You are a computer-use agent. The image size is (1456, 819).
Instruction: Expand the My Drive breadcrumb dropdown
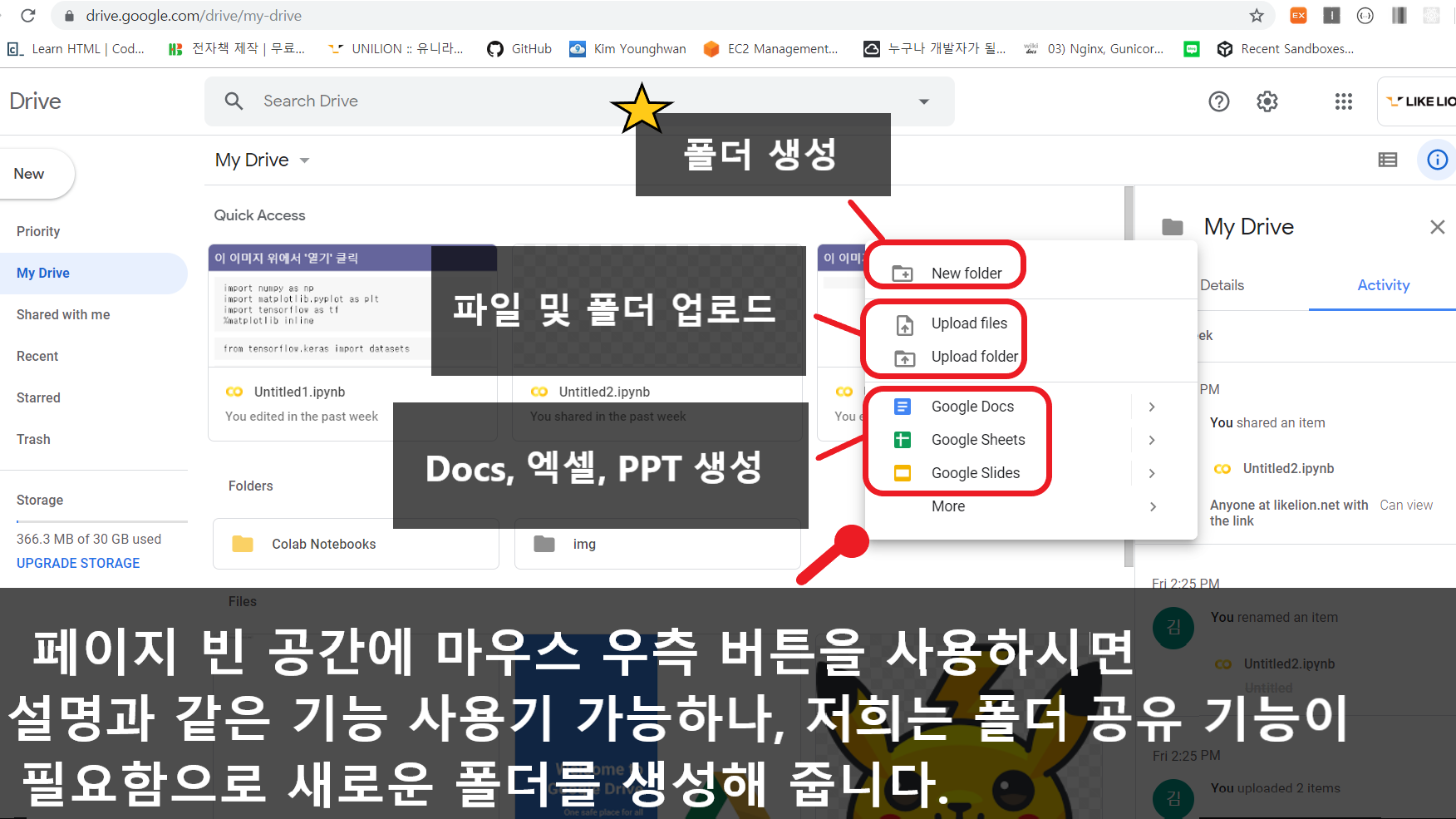pos(304,160)
